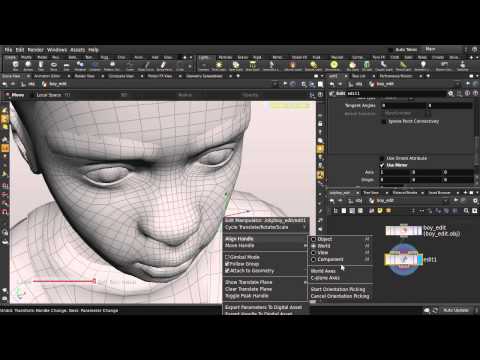Open the Edit menu
The height and width of the screenshot is (360, 480).
20,50
